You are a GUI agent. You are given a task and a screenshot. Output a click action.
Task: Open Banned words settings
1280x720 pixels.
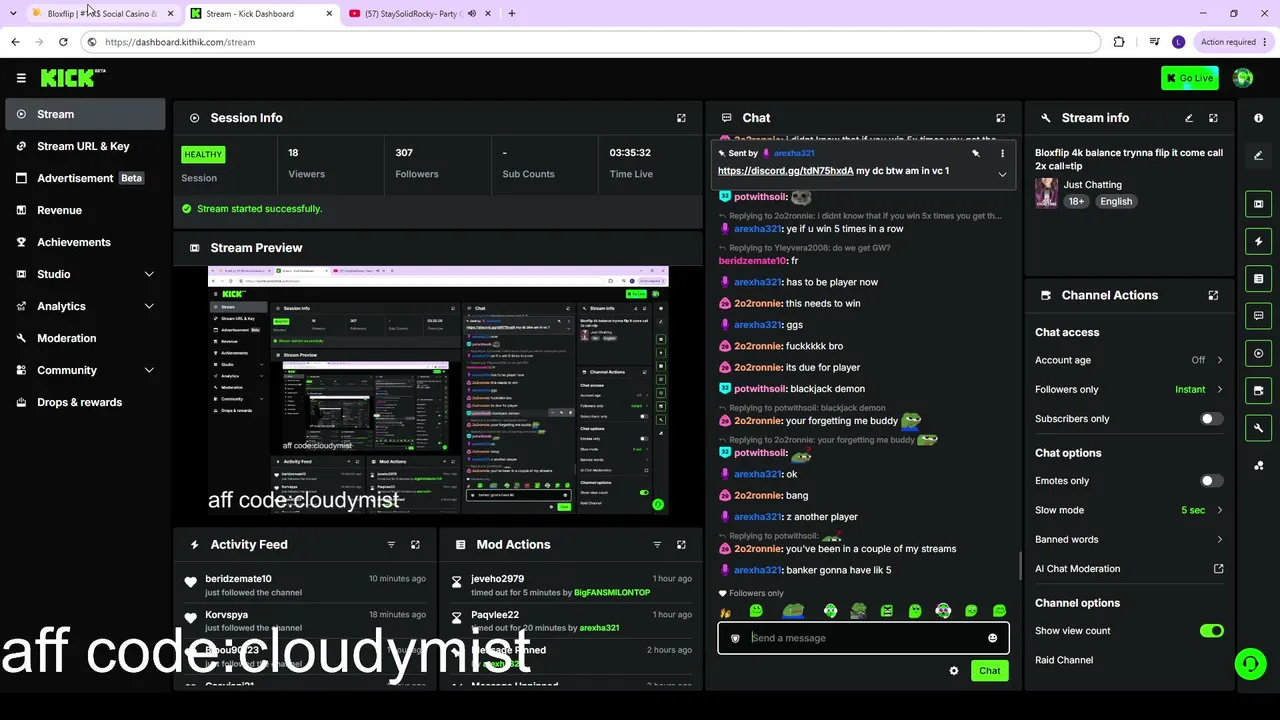tap(1129, 539)
